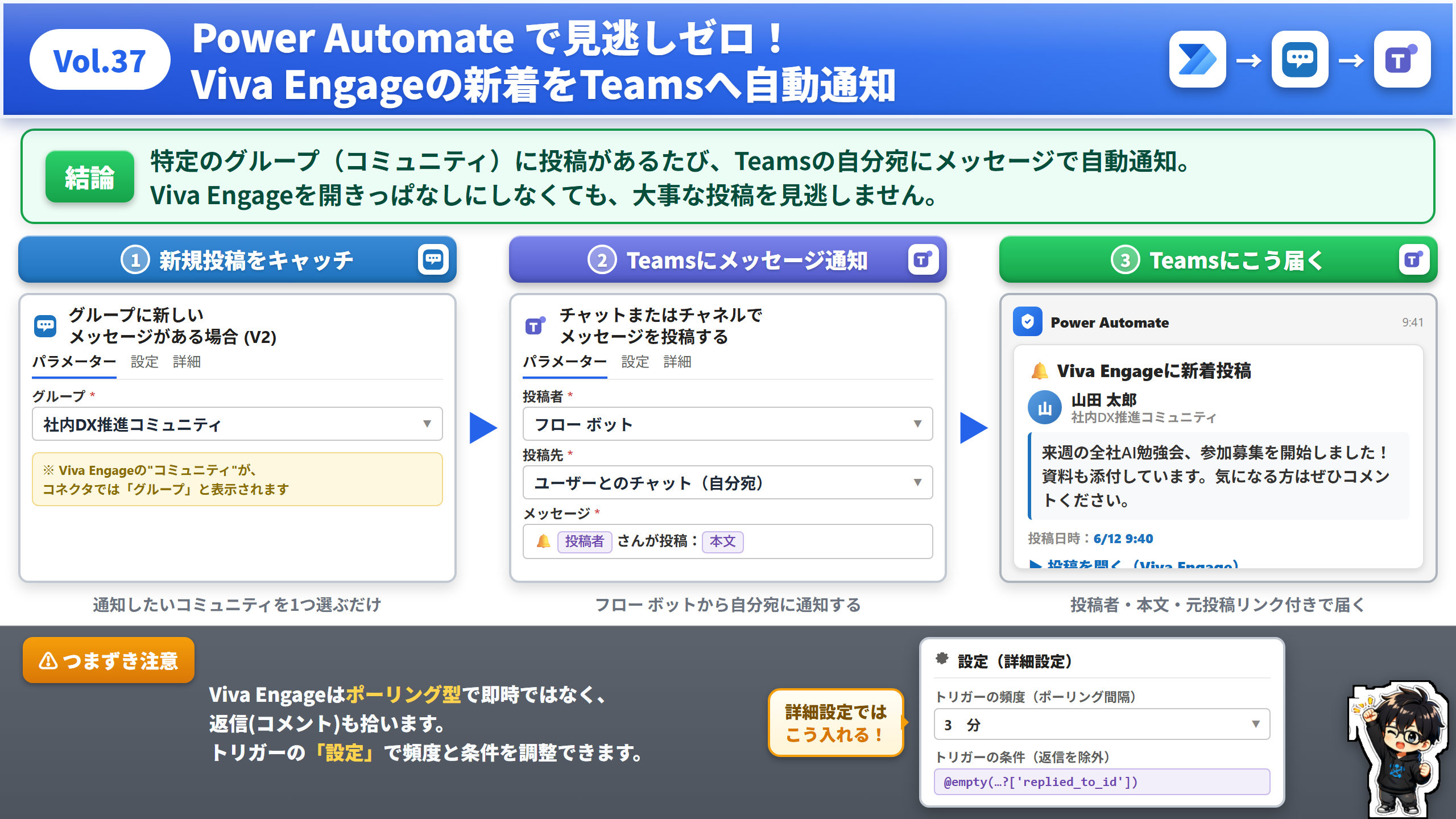
Task: Click the chat icon on step 1 banner
Action: click(x=433, y=259)
